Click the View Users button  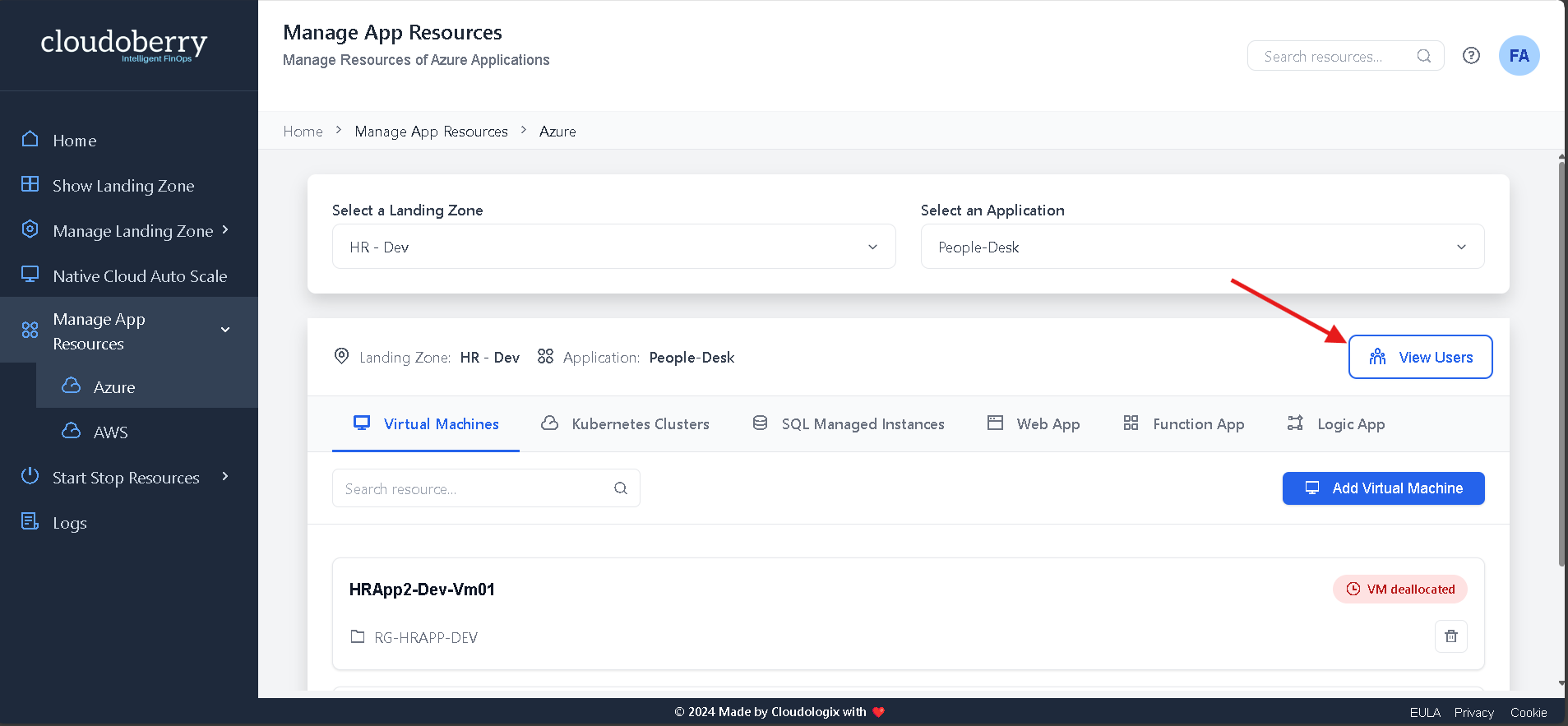[x=1421, y=357]
